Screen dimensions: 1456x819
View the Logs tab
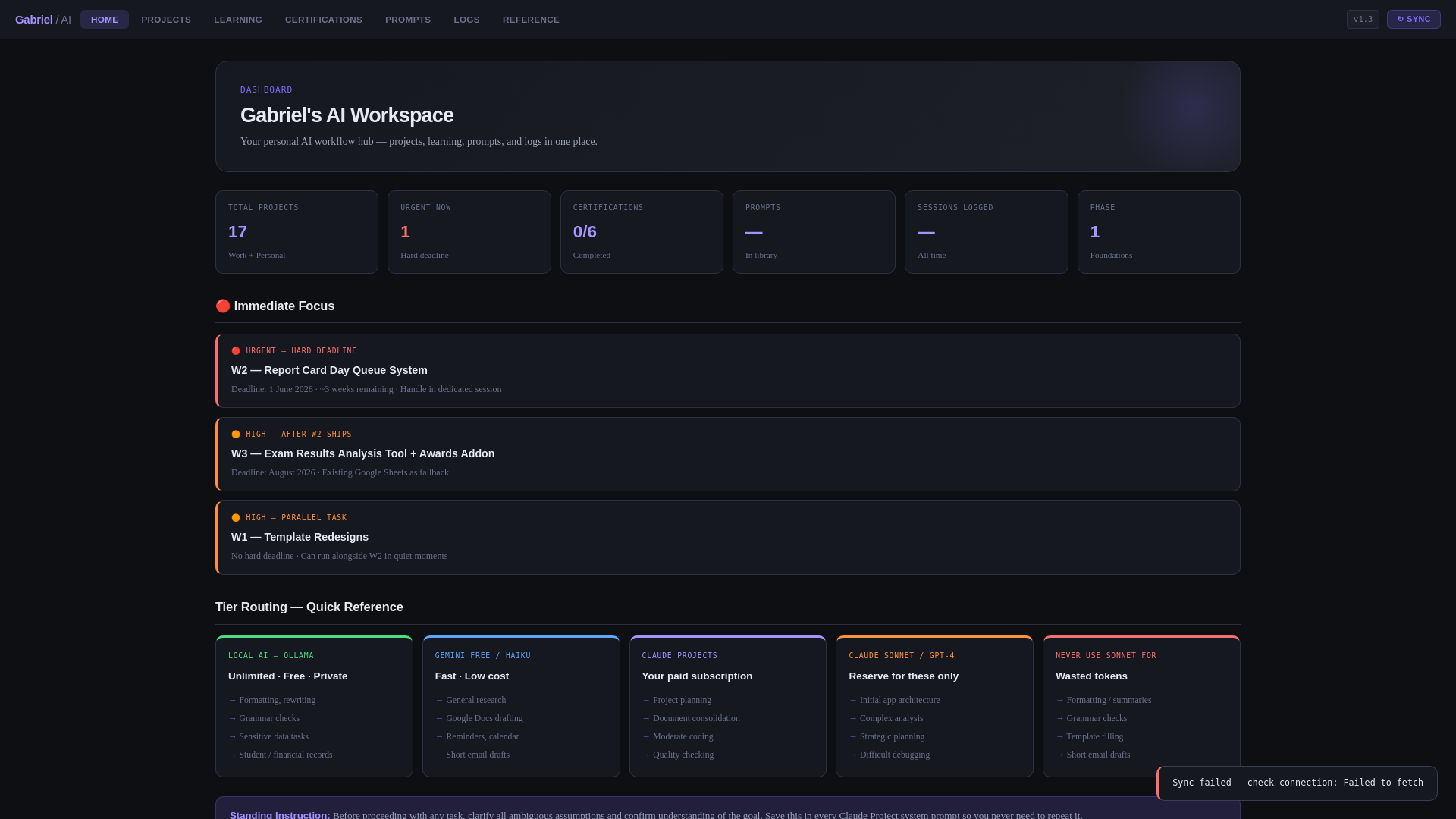pyautogui.click(x=467, y=20)
